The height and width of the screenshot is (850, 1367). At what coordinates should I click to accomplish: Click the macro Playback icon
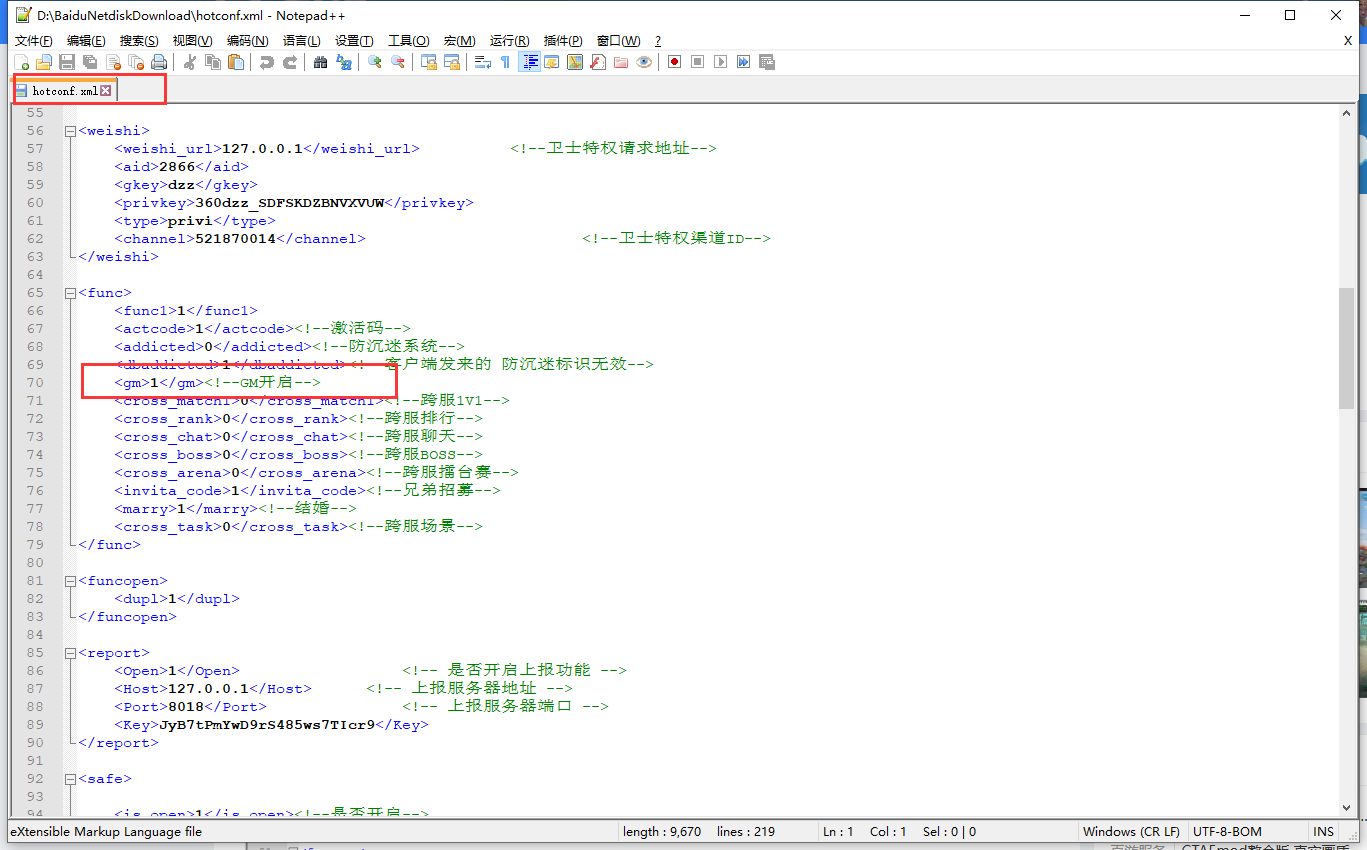tap(720, 62)
